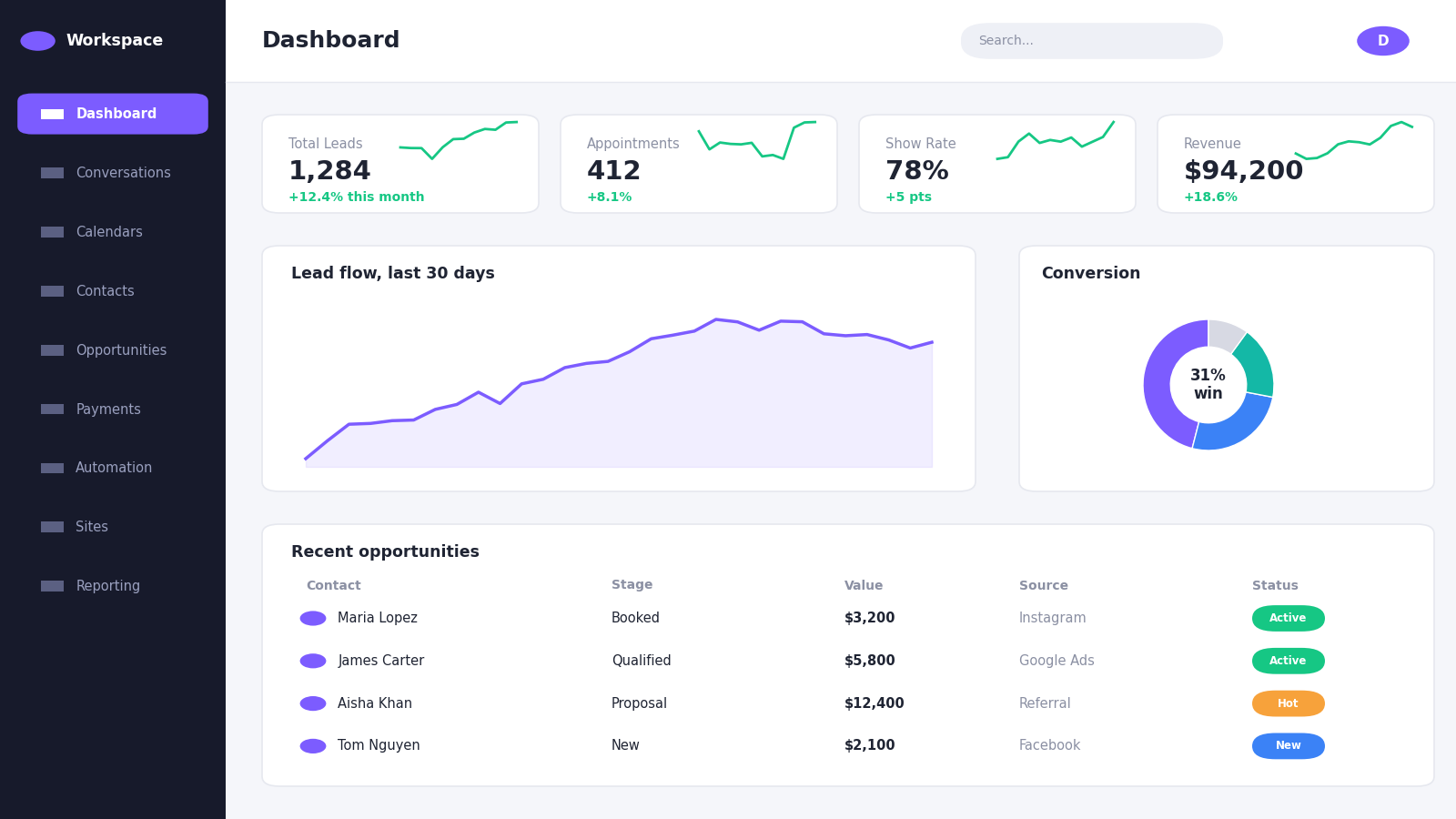Sort by the Source column header

click(x=1044, y=585)
